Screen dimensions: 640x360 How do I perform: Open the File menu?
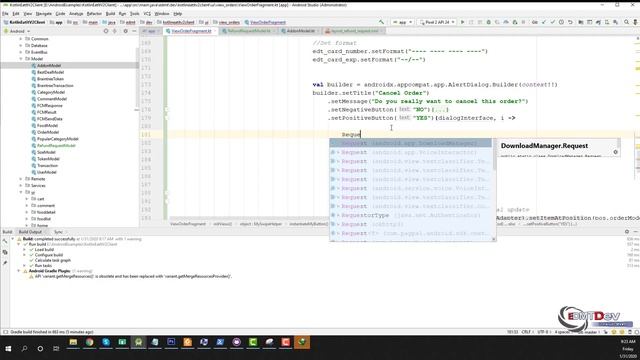pyautogui.click(x=5, y=13)
